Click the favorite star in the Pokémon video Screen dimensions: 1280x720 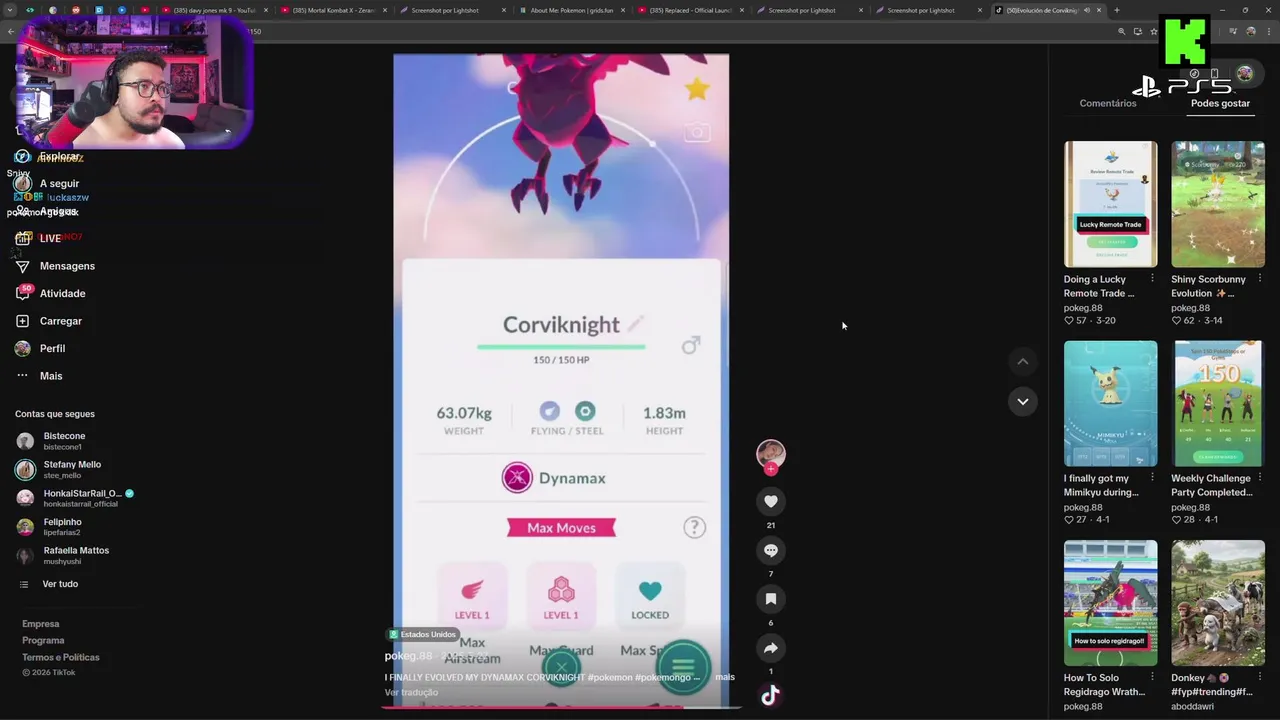coord(697,89)
